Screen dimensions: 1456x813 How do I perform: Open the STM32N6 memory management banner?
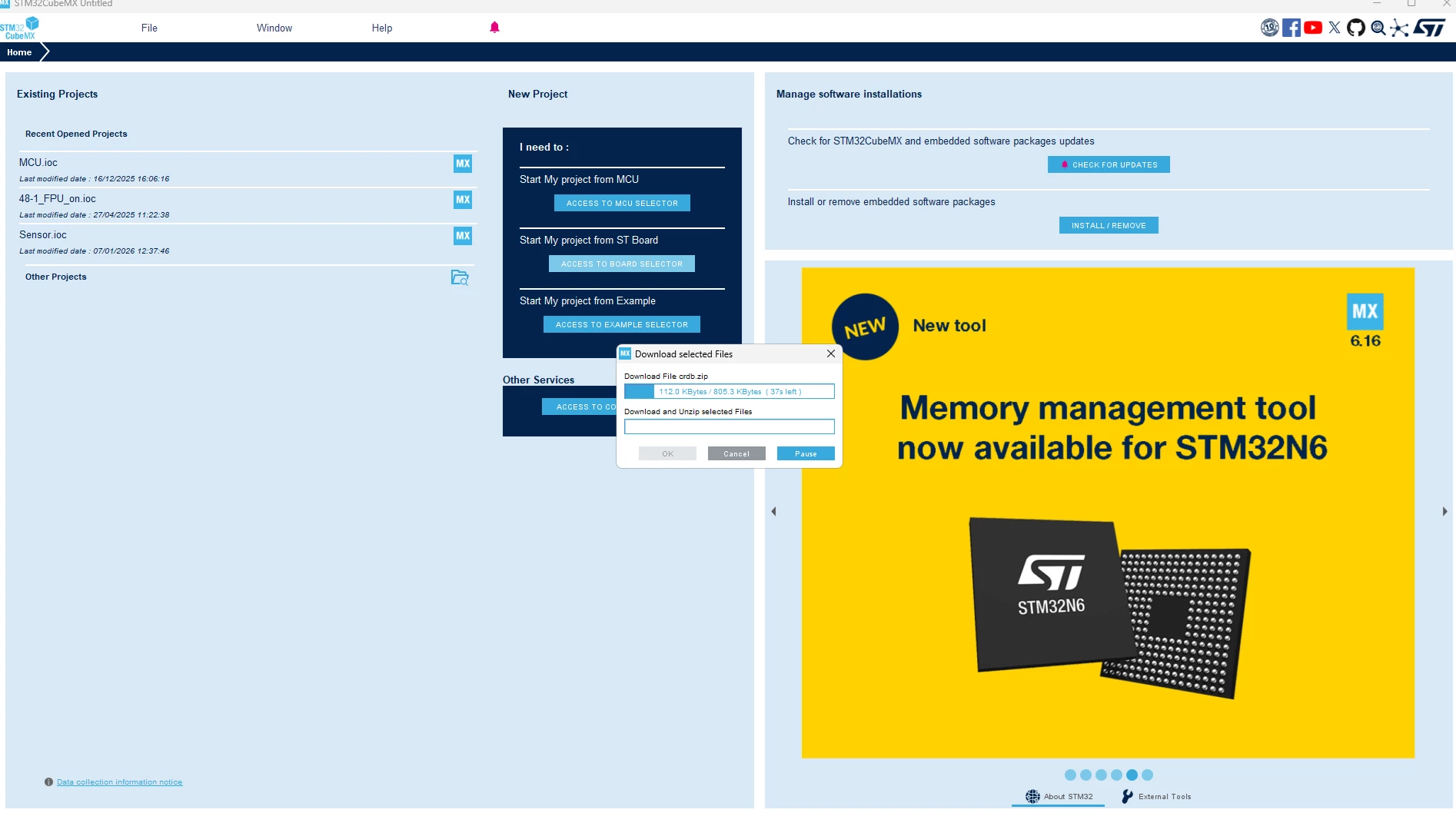pos(1108,513)
